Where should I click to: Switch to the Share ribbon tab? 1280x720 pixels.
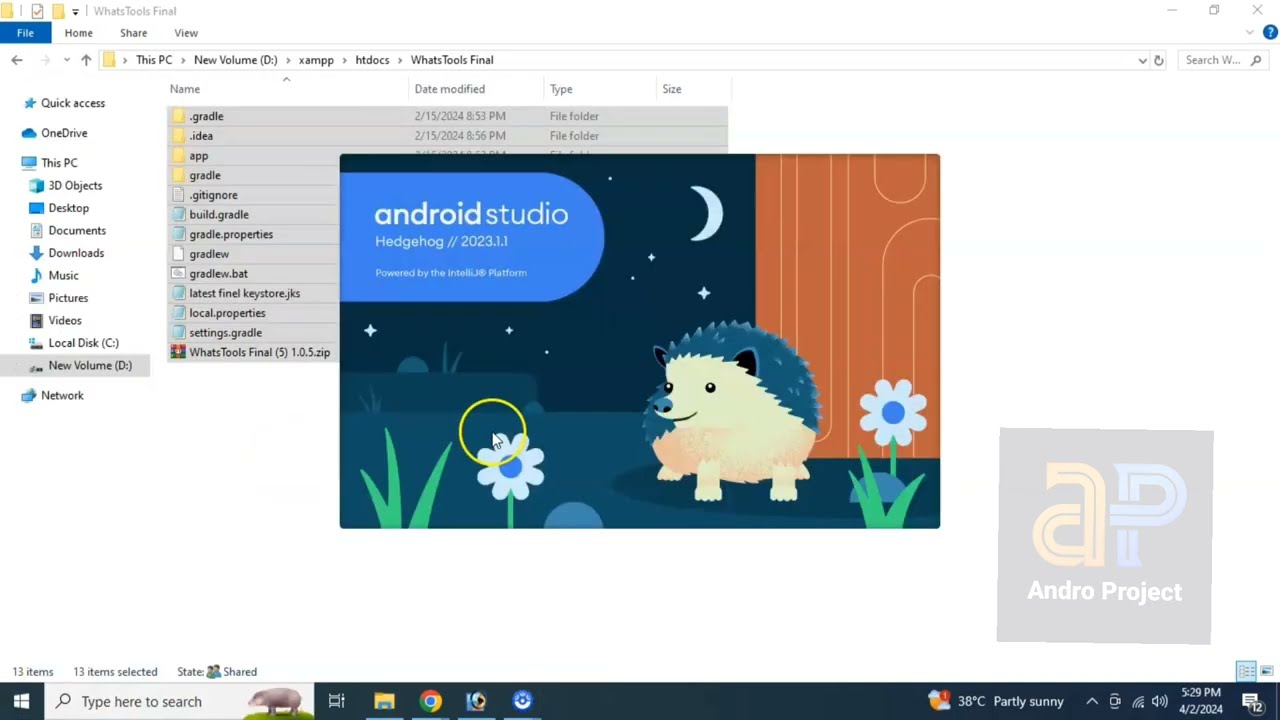[133, 33]
